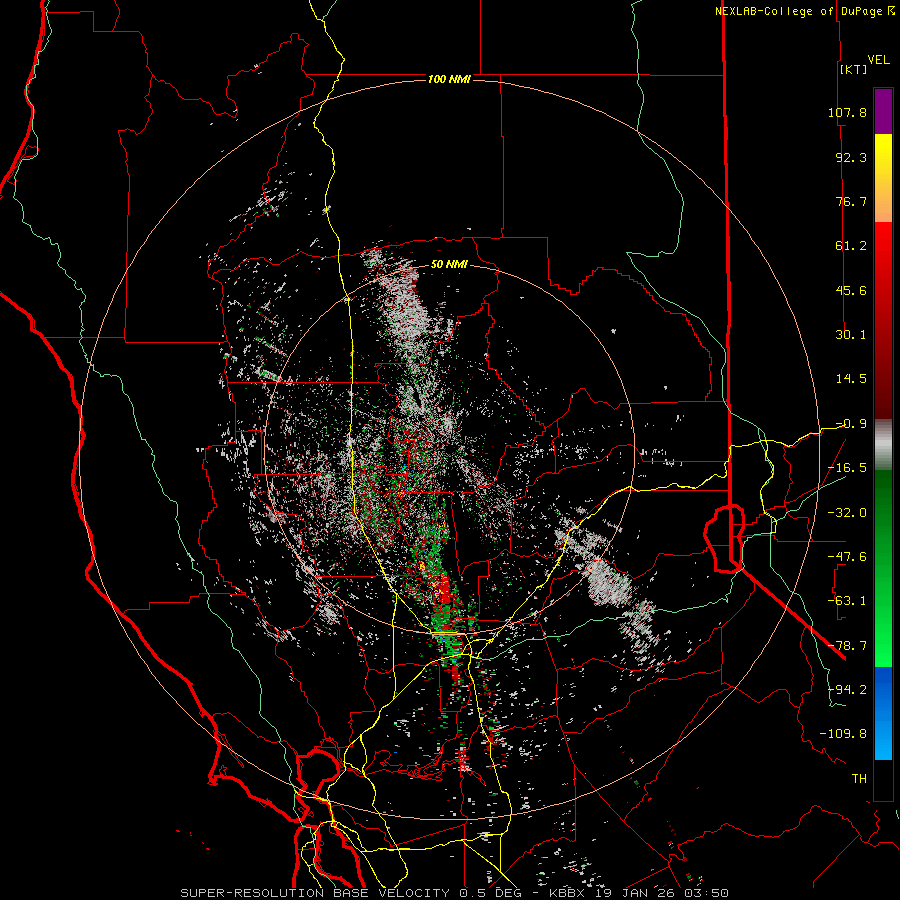Viewport: 900px width, 900px height.
Task: Click the 45.6 velocity scale value
Action: click(x=851, y=290)
